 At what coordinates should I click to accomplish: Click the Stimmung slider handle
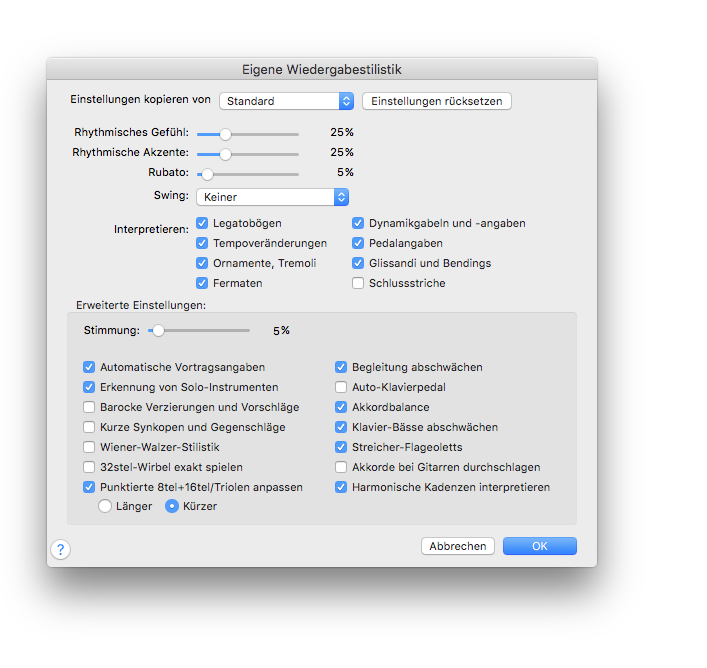(158, 330)
